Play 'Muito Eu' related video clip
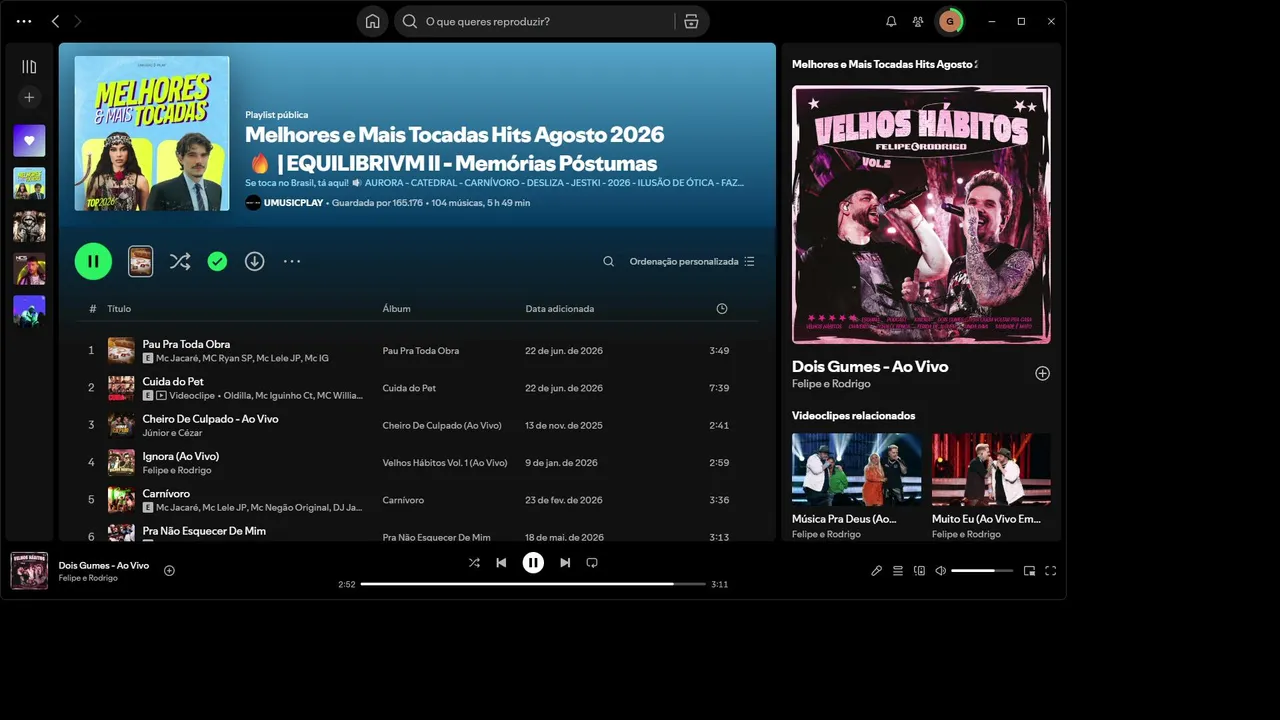 (x=991, y=469)
